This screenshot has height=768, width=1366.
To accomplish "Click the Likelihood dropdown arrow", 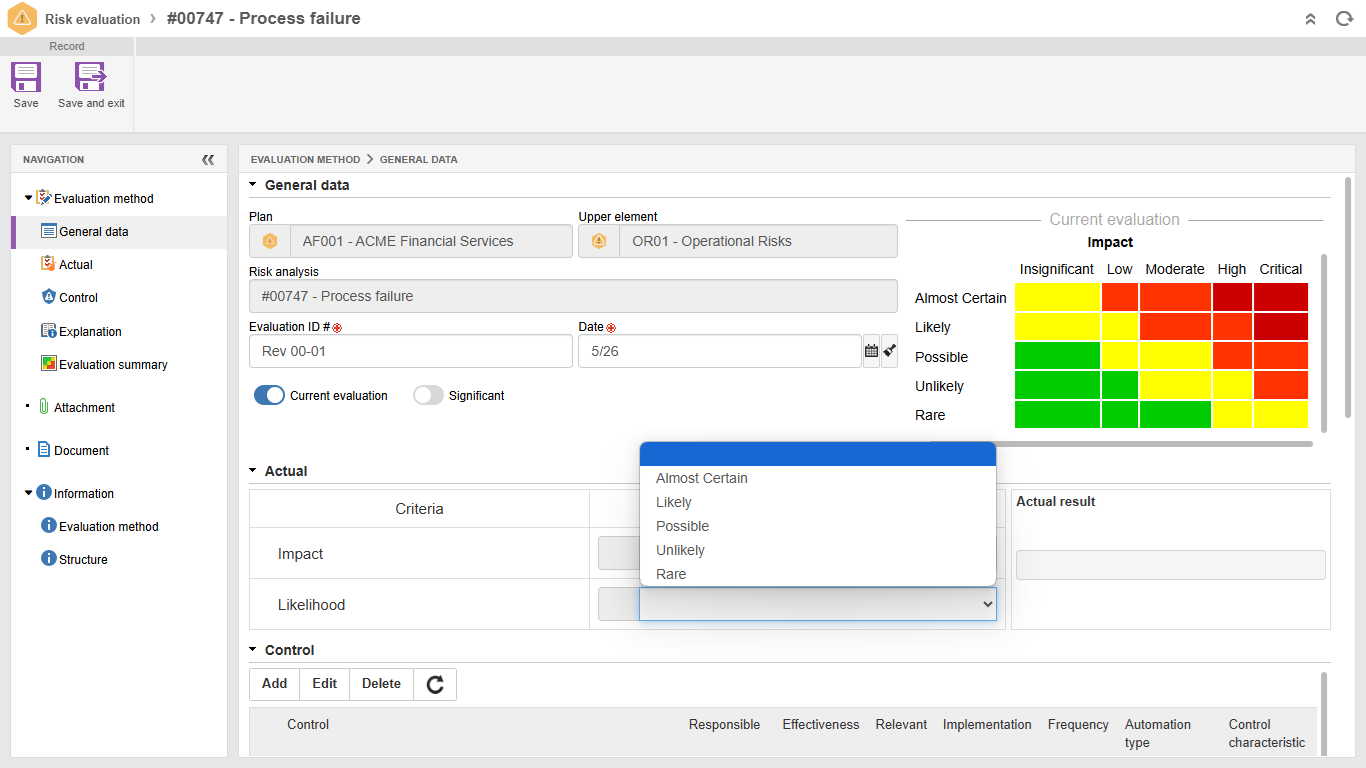I will coord(987,604).
